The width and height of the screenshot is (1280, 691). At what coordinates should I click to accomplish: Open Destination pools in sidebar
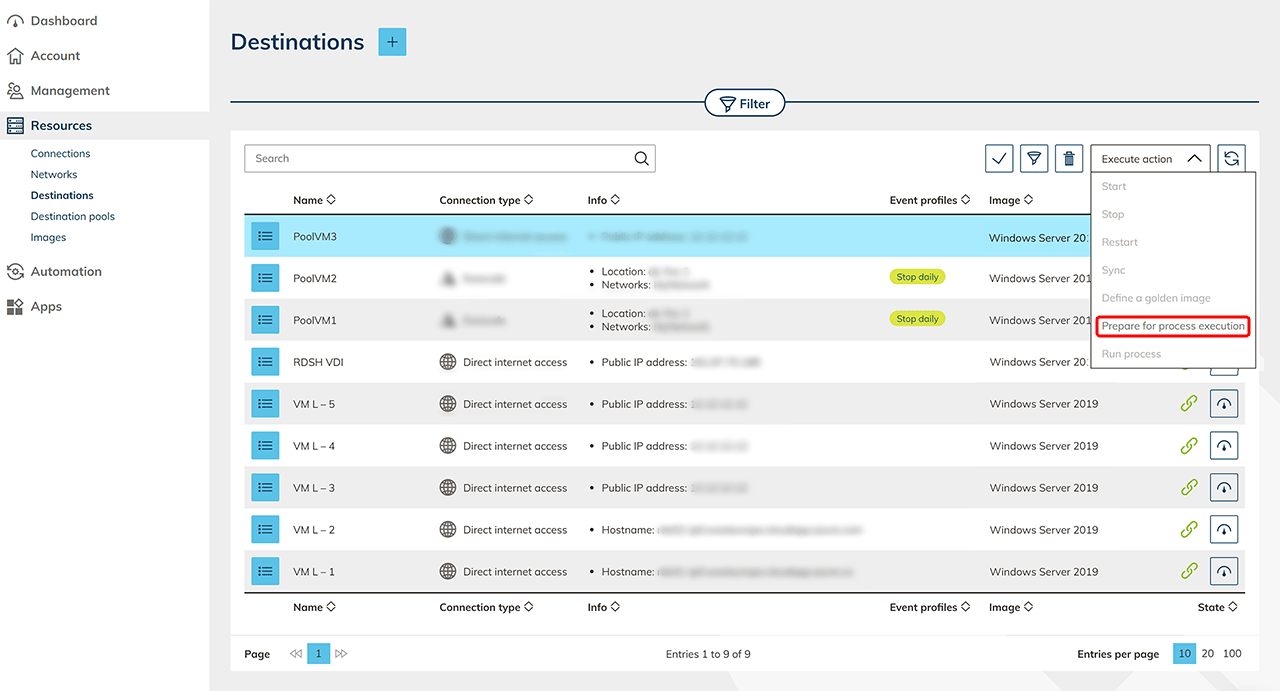(73, 216)
